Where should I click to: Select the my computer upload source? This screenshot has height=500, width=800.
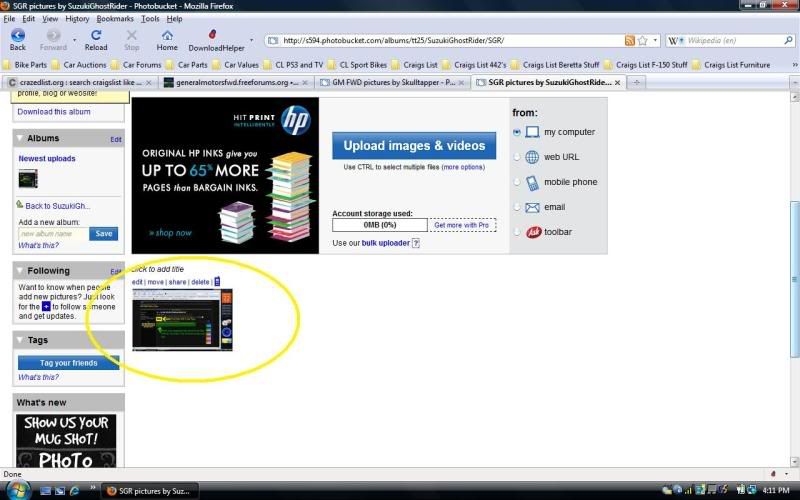(x=516, y=132)
